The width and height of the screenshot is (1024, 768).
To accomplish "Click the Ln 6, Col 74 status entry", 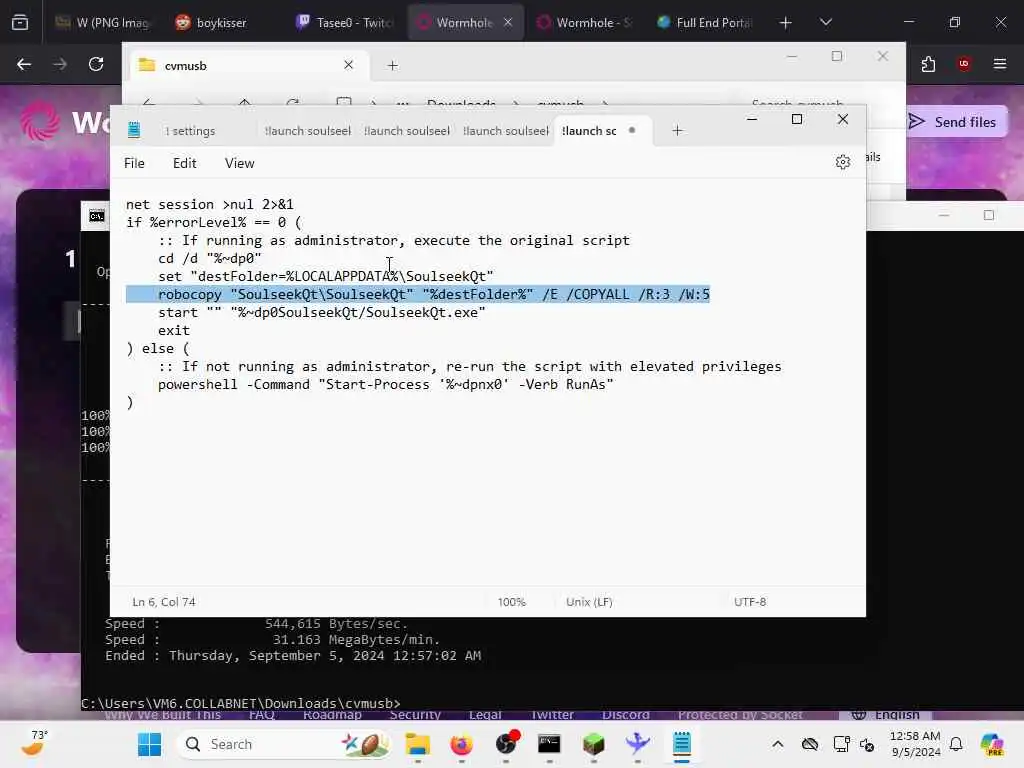I will tap(163, 601).
